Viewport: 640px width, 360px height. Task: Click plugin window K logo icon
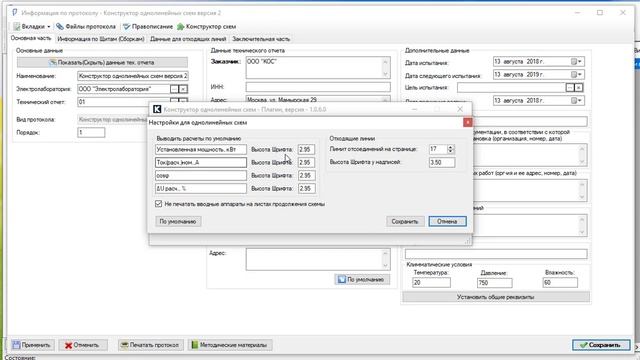(157, 109)
